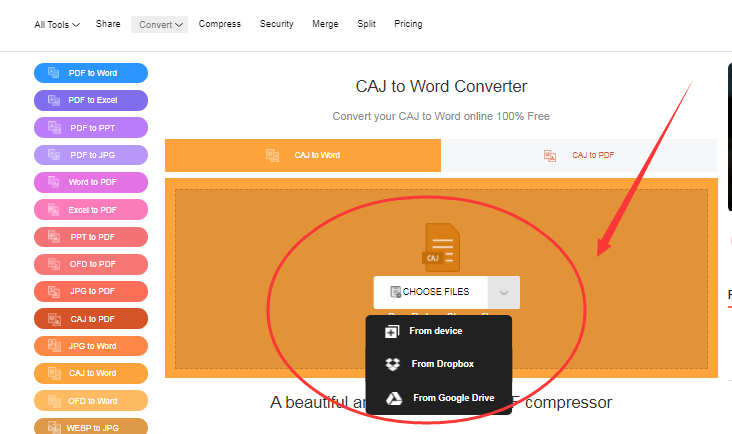Click the Excel to PDF sidebar icon

coord(54,210)
